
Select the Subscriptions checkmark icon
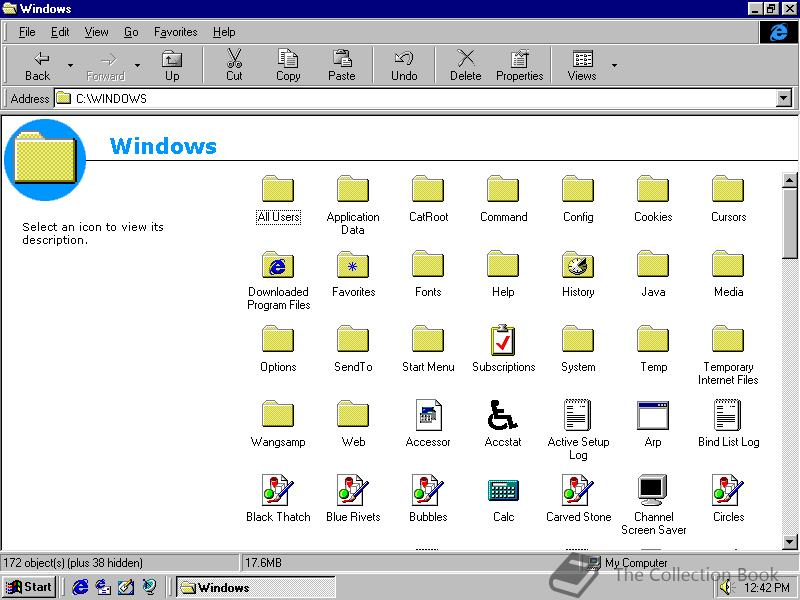pos(503,349)
